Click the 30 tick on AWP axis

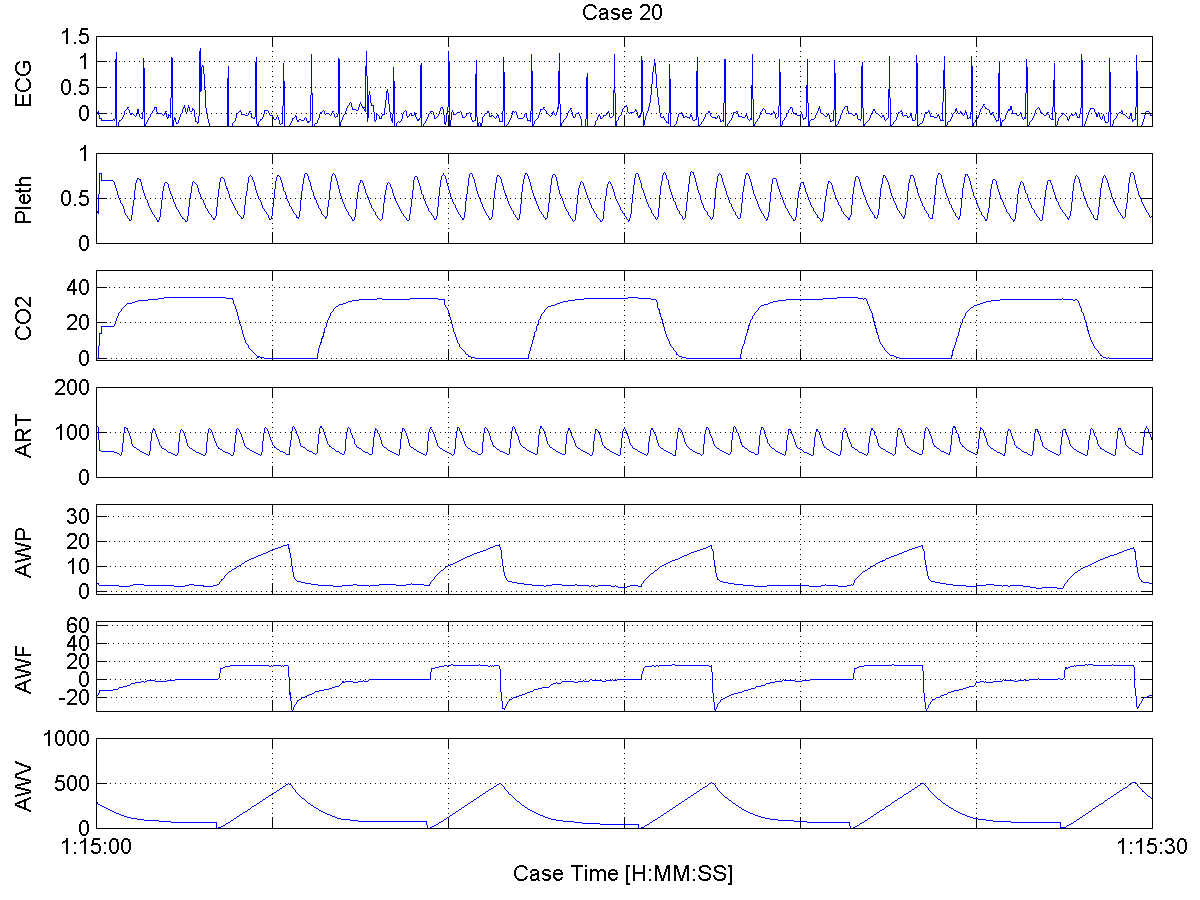click(78, 515)
